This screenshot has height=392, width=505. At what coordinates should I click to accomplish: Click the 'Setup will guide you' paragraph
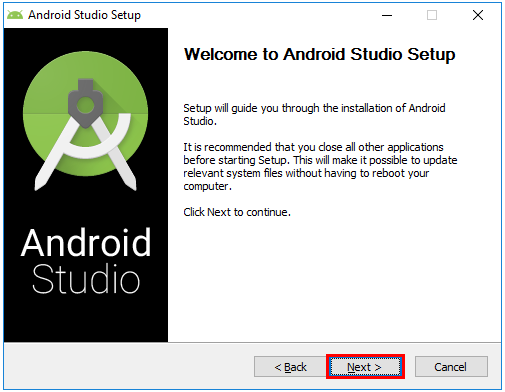(314, 114)
